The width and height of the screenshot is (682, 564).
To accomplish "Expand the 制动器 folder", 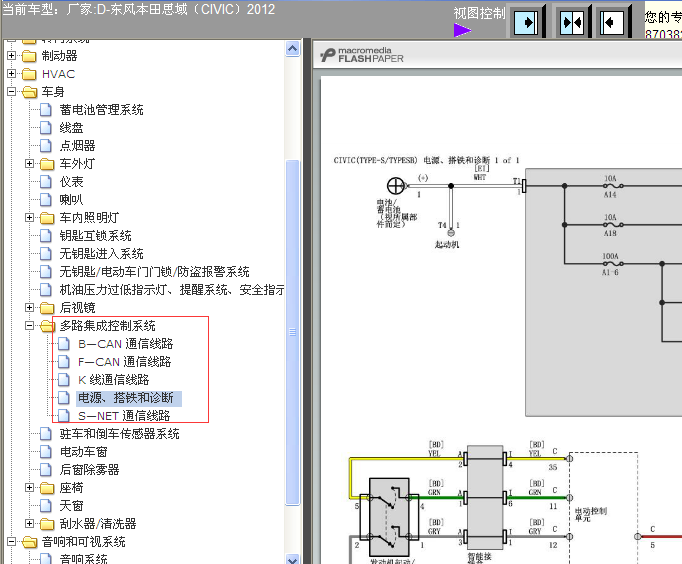I will coord(12,56).
